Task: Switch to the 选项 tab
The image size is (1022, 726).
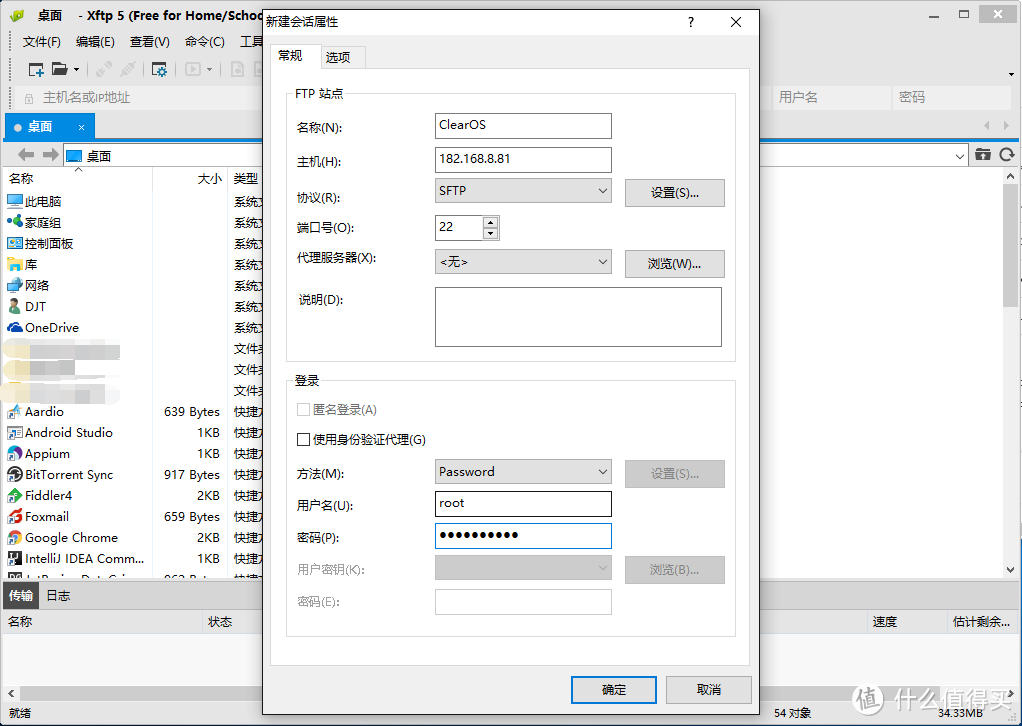Action: [342, 57]
